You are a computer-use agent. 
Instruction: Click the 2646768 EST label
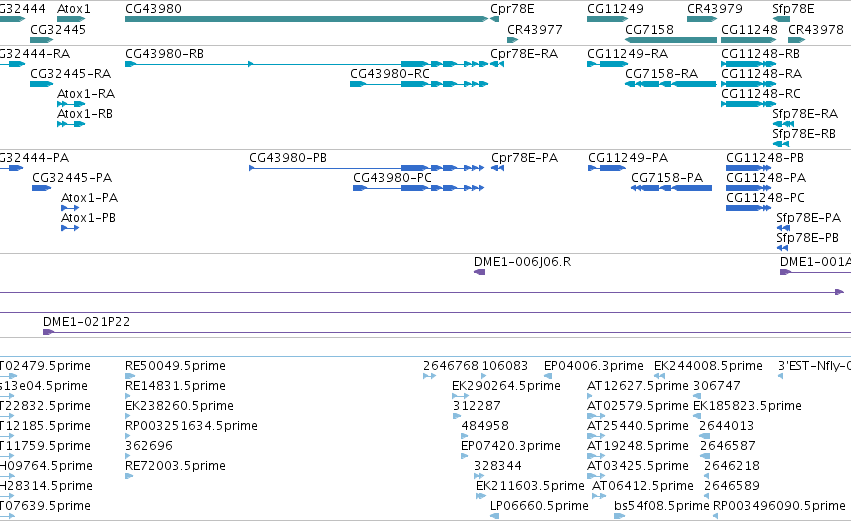pyautogui.click(x=451, y=366)
